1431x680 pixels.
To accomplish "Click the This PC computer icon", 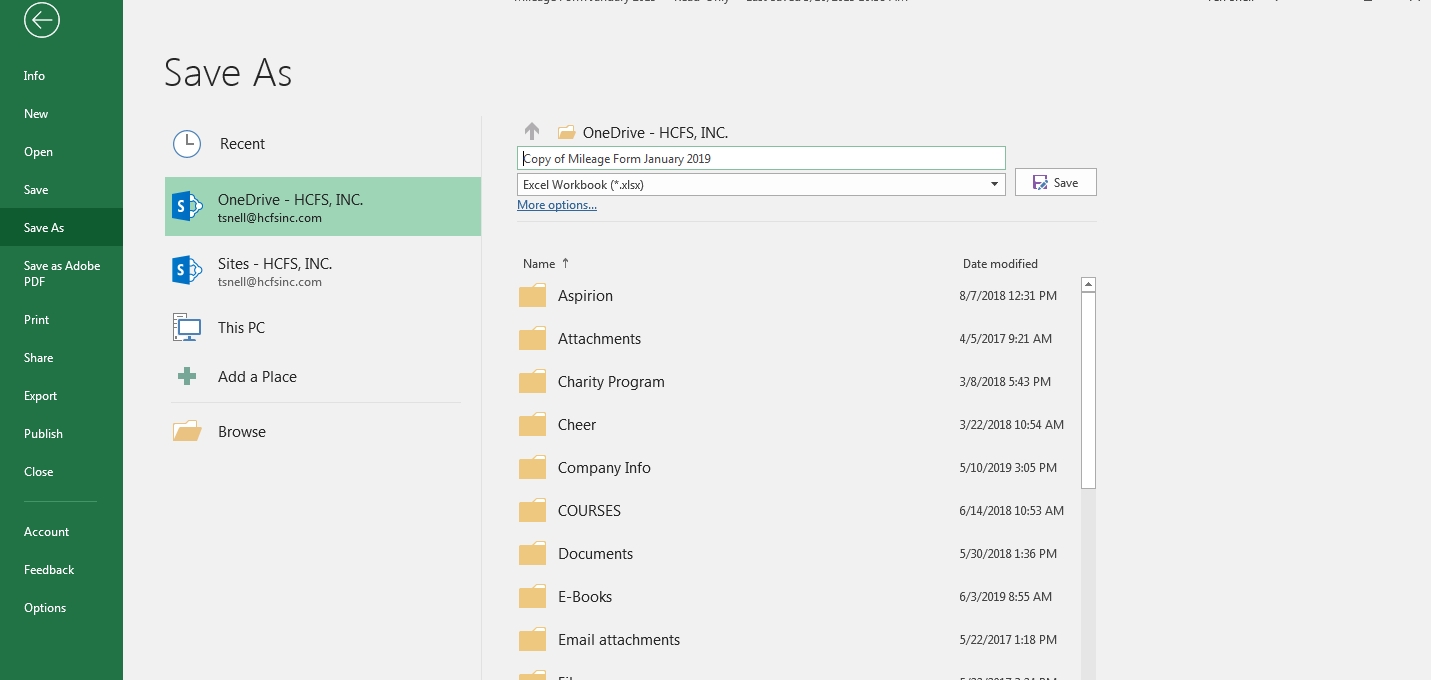I will pyautogui.click(x=187, y=328).
